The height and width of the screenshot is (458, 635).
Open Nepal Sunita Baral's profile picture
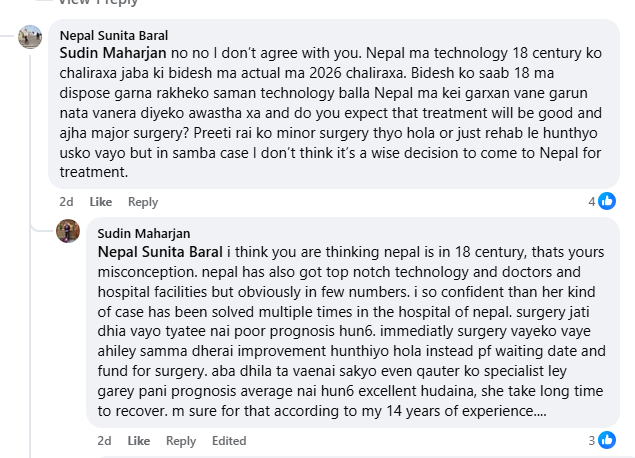(30, 38)
